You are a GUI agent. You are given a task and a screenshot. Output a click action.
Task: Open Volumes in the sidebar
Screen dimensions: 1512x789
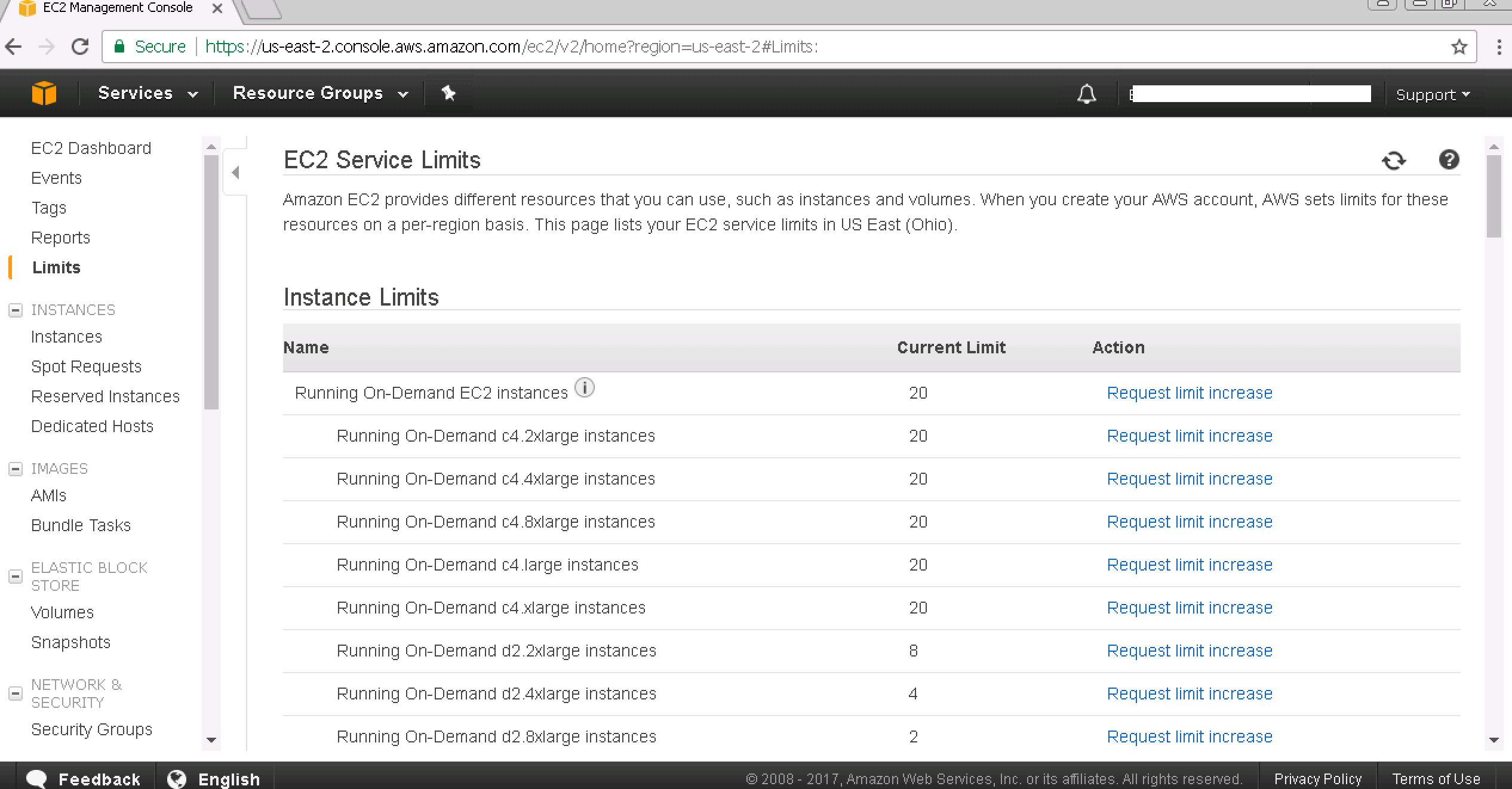point(62,612)
